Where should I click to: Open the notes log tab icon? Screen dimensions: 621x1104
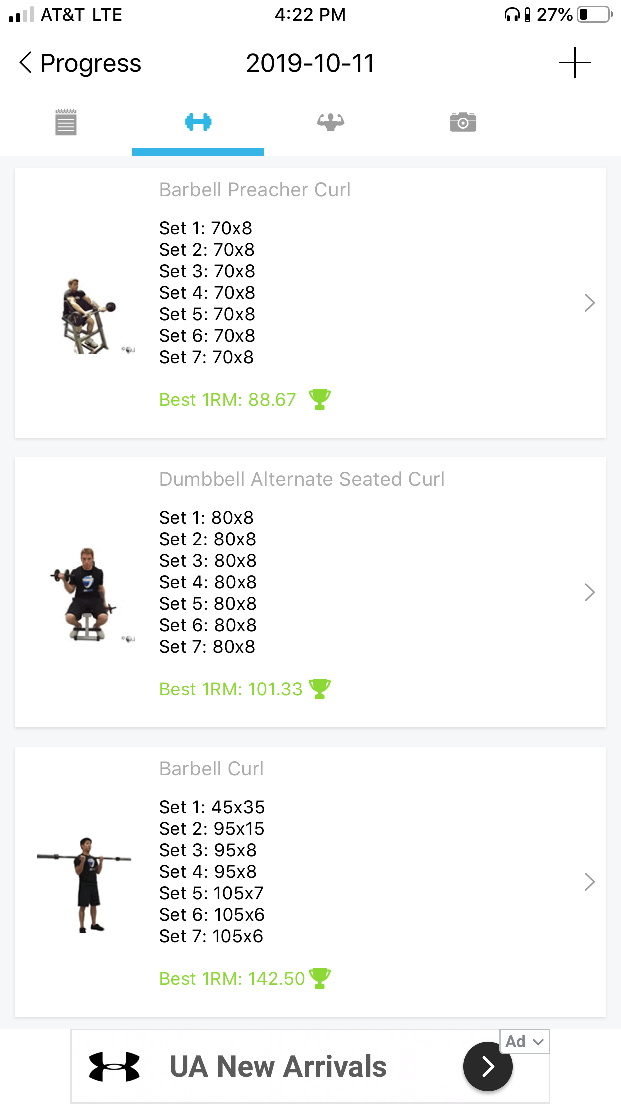pos(66,123)
